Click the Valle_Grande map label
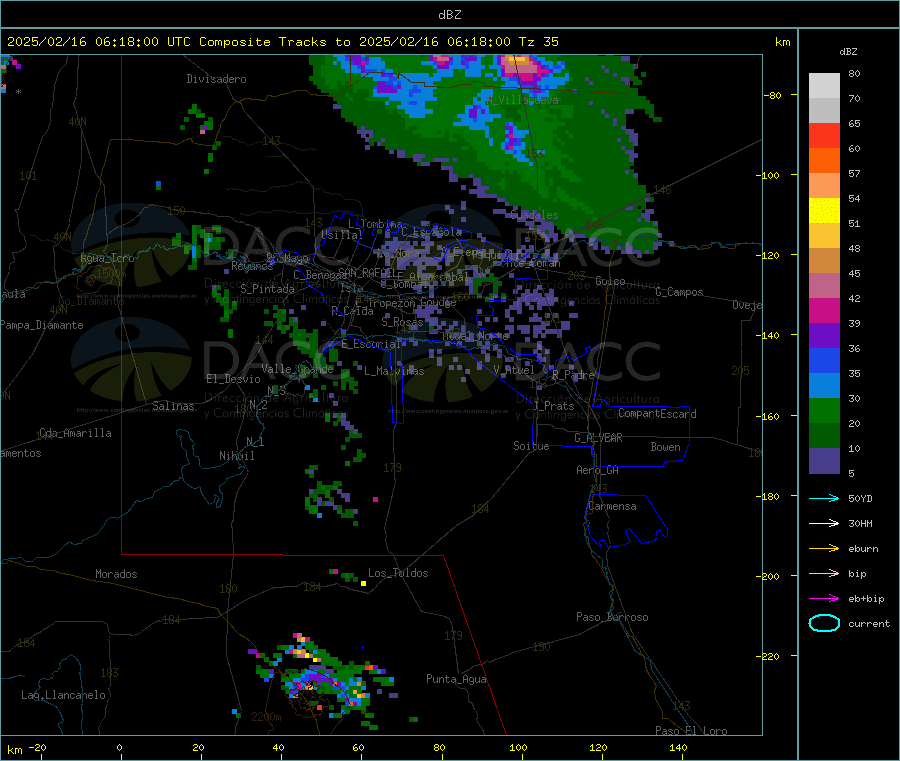 click(x=297, y=369)
